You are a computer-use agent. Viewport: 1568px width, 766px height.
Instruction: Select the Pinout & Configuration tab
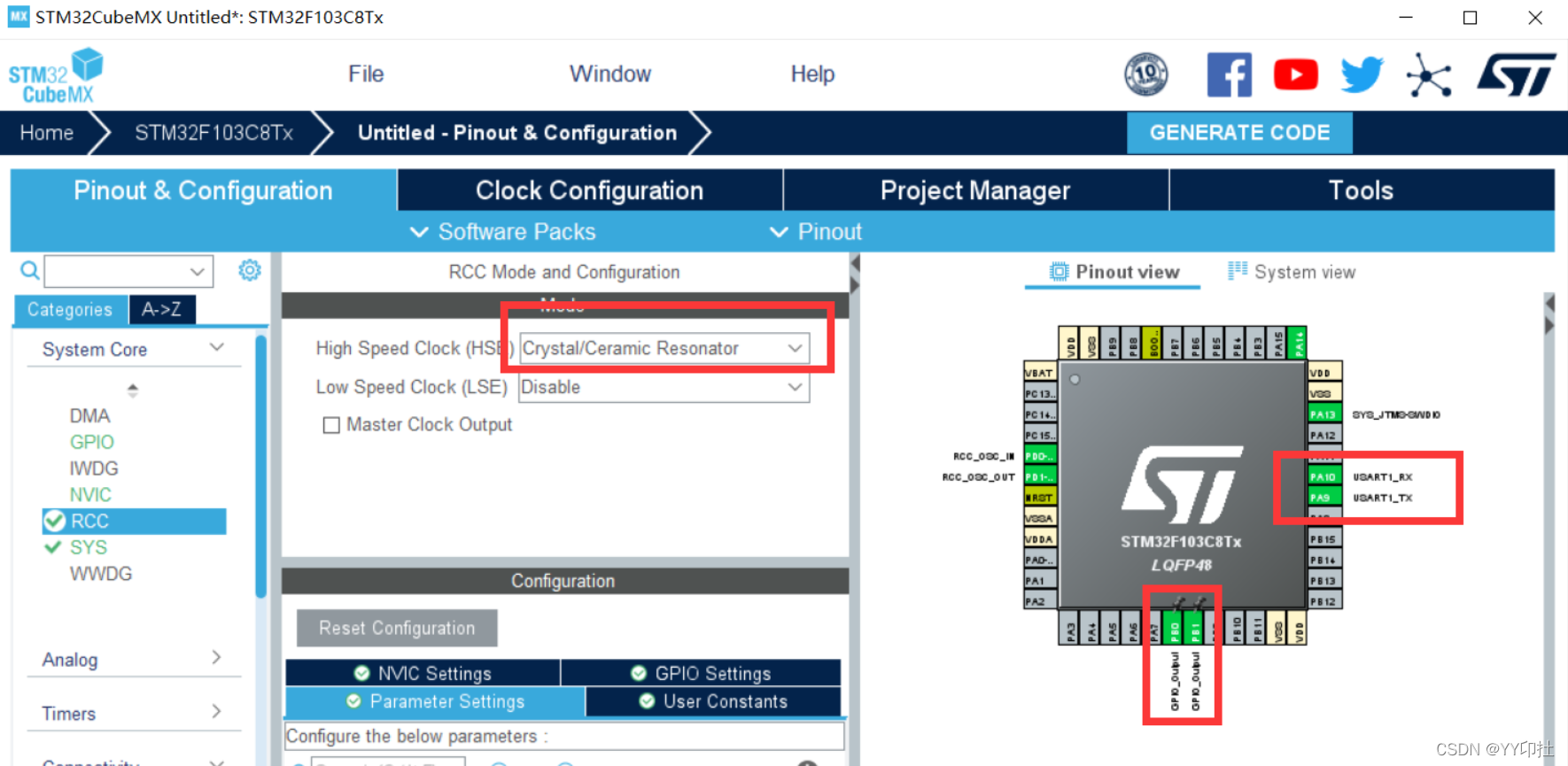203,190
